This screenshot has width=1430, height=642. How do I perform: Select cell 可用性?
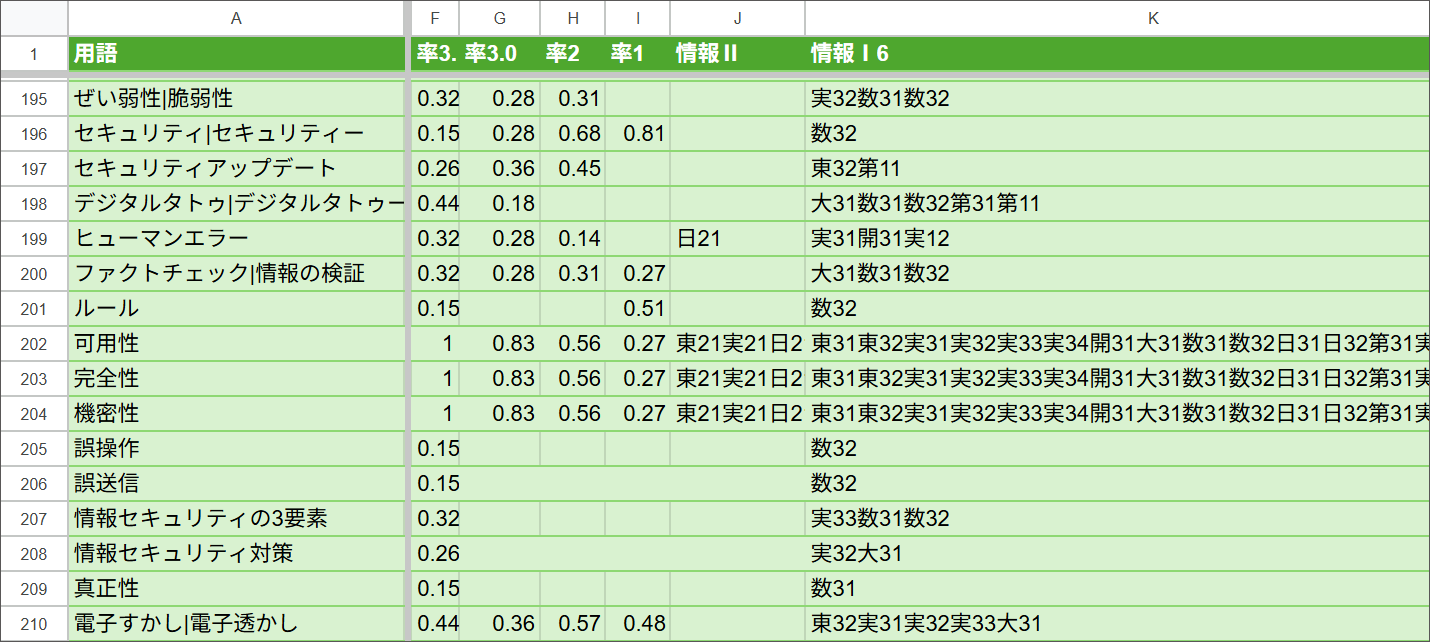pyautogui.click(x=237, y=343)
